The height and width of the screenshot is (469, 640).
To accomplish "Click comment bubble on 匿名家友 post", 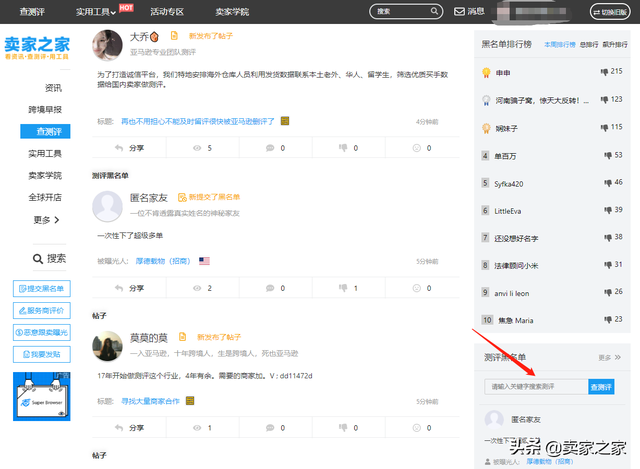I will point(270,288).
